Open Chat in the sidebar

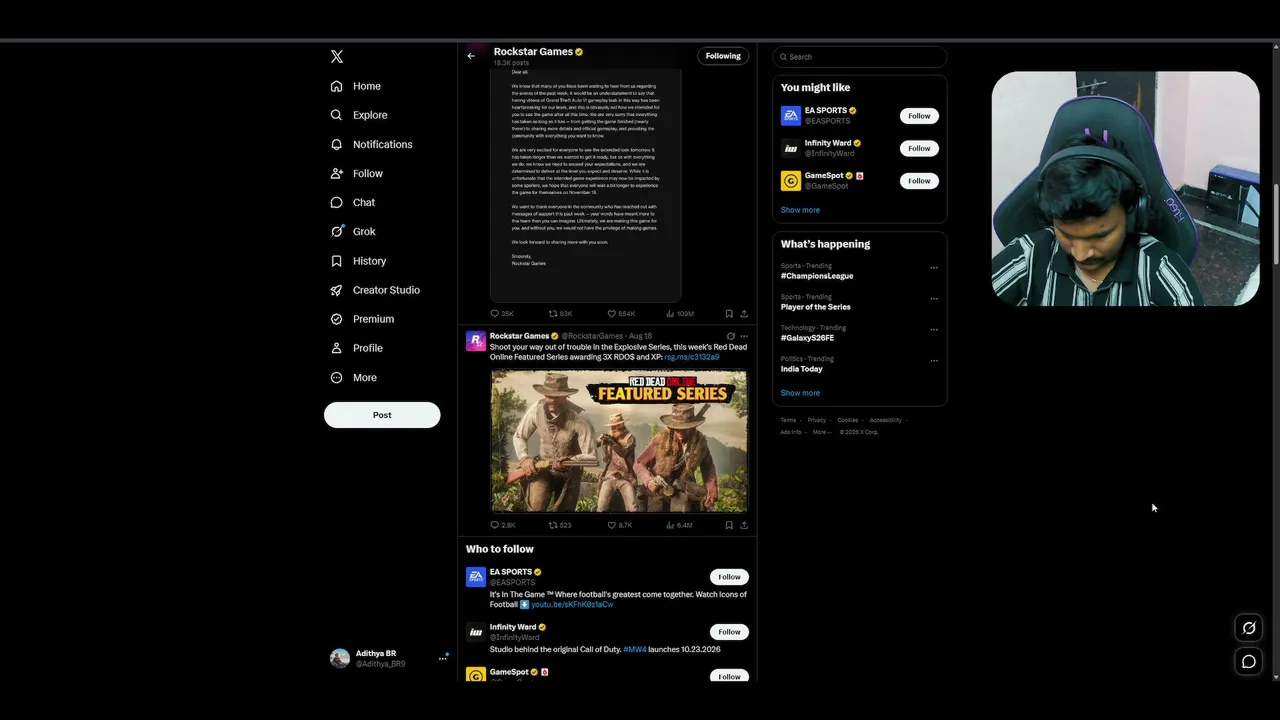353,202
